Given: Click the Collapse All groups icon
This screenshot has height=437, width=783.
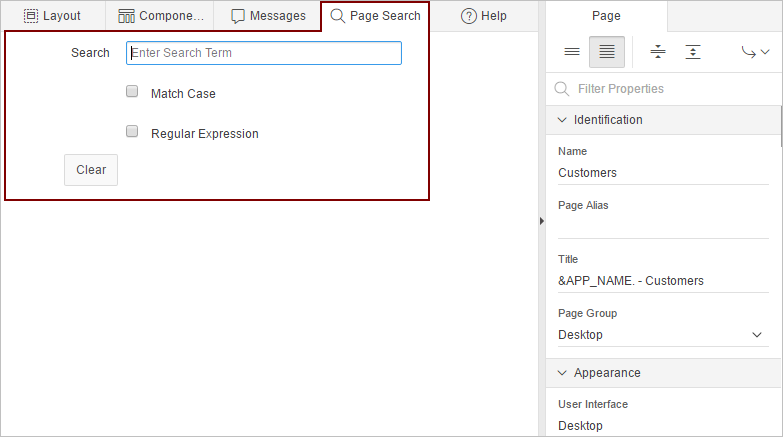Looking at the screenshot, I should (x=657, y=52).
